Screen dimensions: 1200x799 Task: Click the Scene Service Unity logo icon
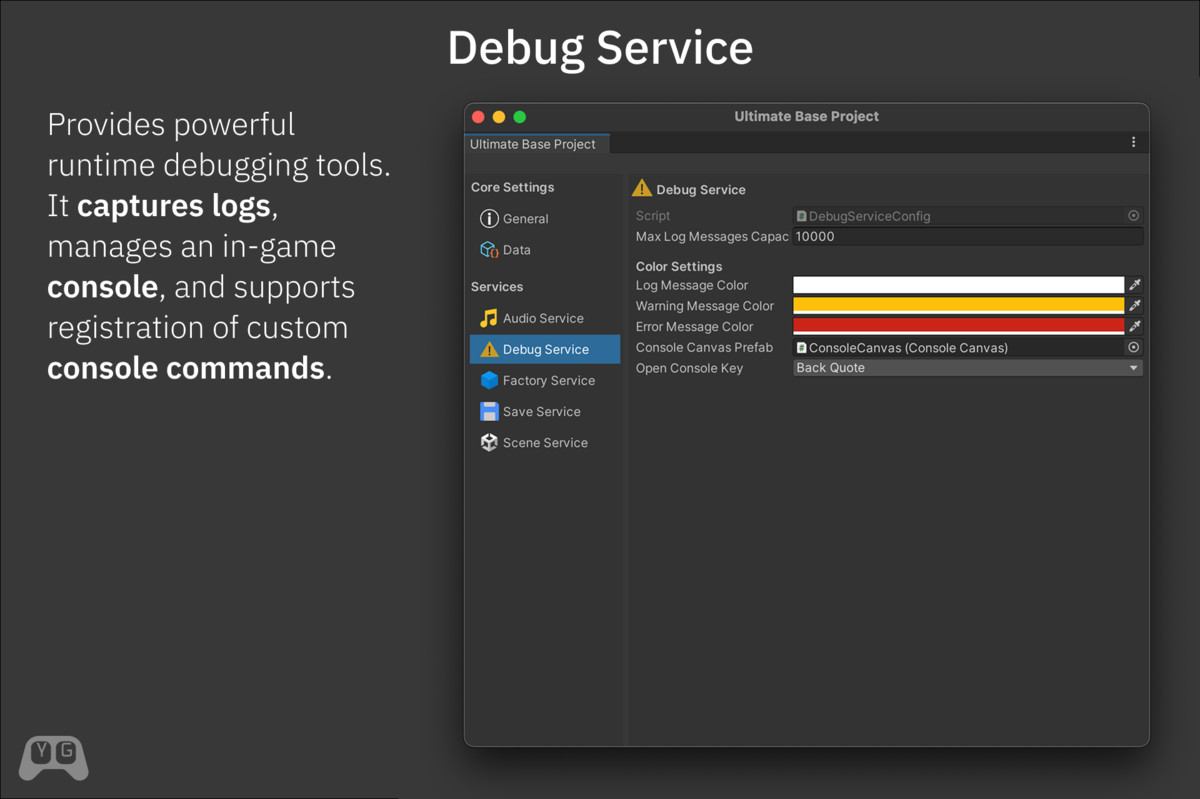pos(489,442)
